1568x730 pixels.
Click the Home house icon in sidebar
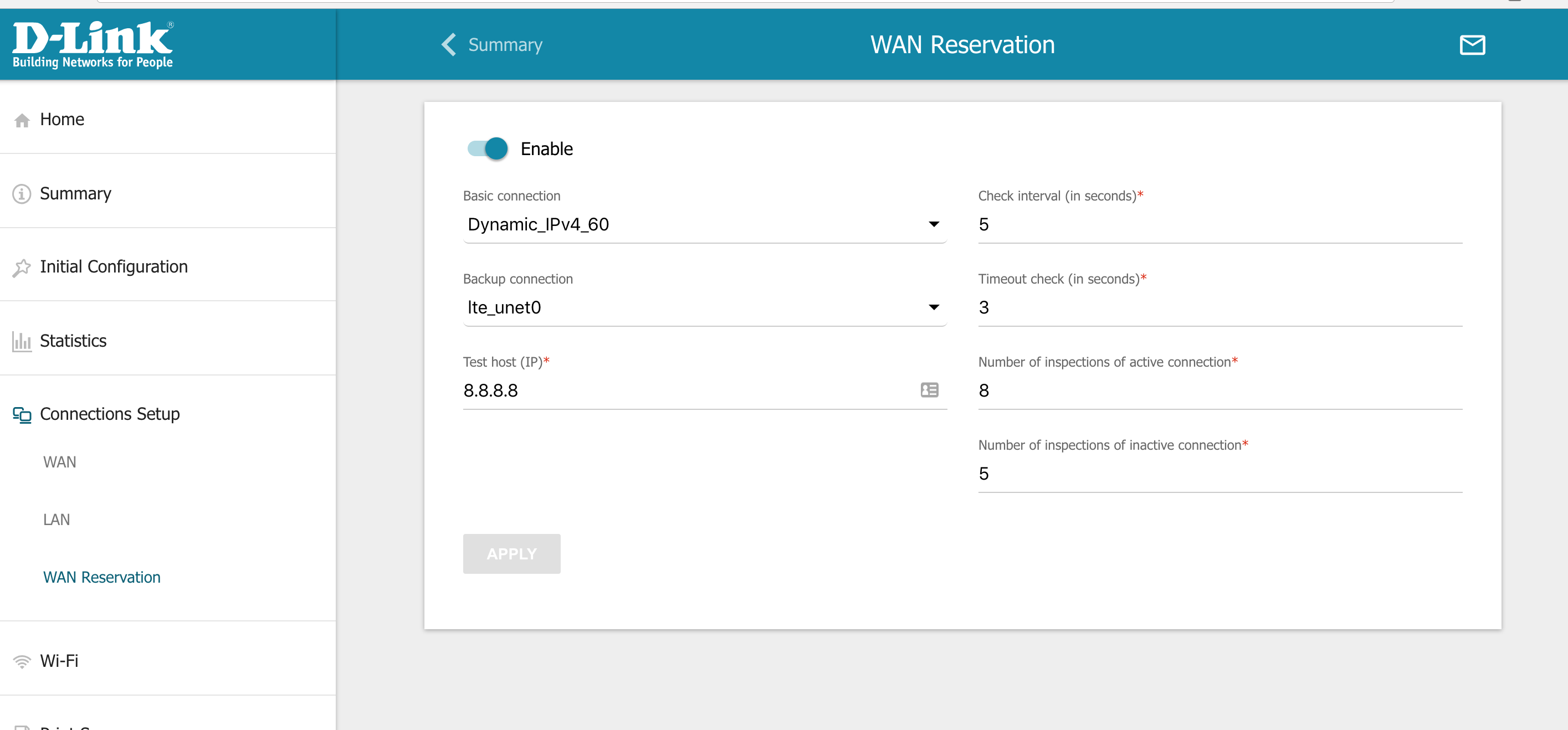[23, 120]
